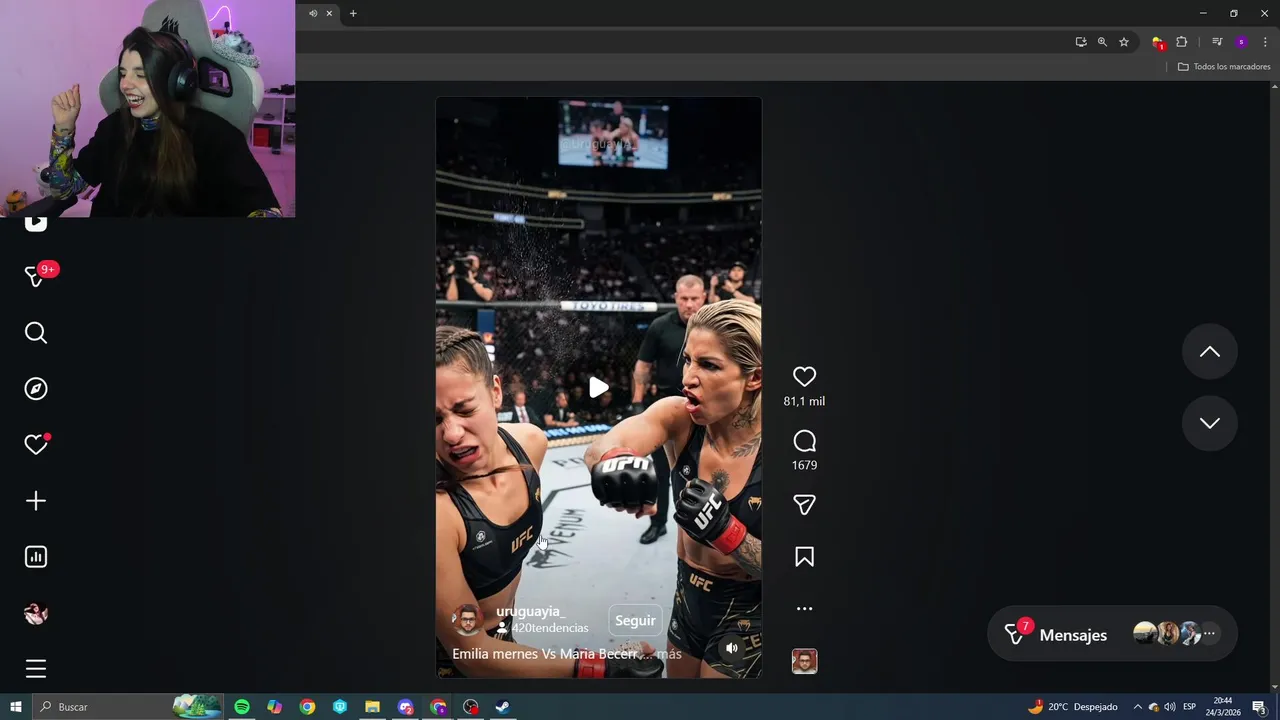Open File Explorer from the taskbar
Image resolution: width=1280 pixels, height=720 pixels.
pos(372,707)
